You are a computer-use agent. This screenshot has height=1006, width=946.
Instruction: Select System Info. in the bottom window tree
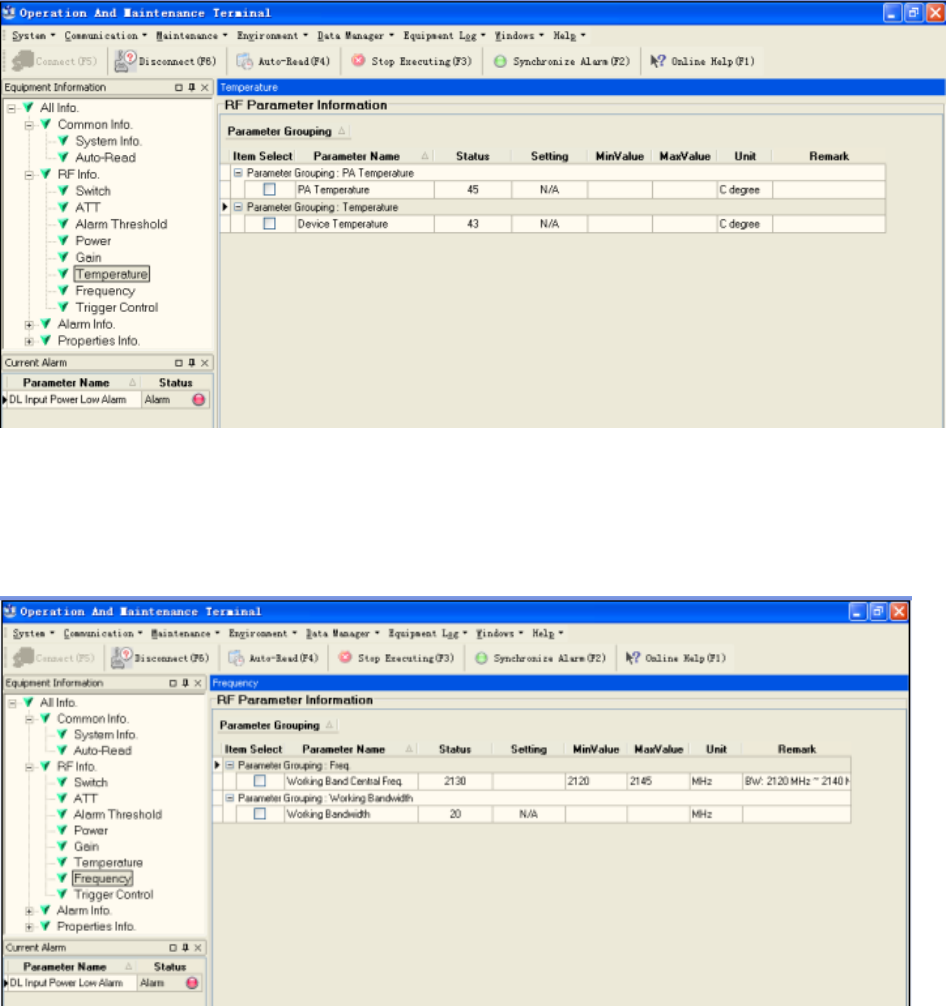point(105,734)
